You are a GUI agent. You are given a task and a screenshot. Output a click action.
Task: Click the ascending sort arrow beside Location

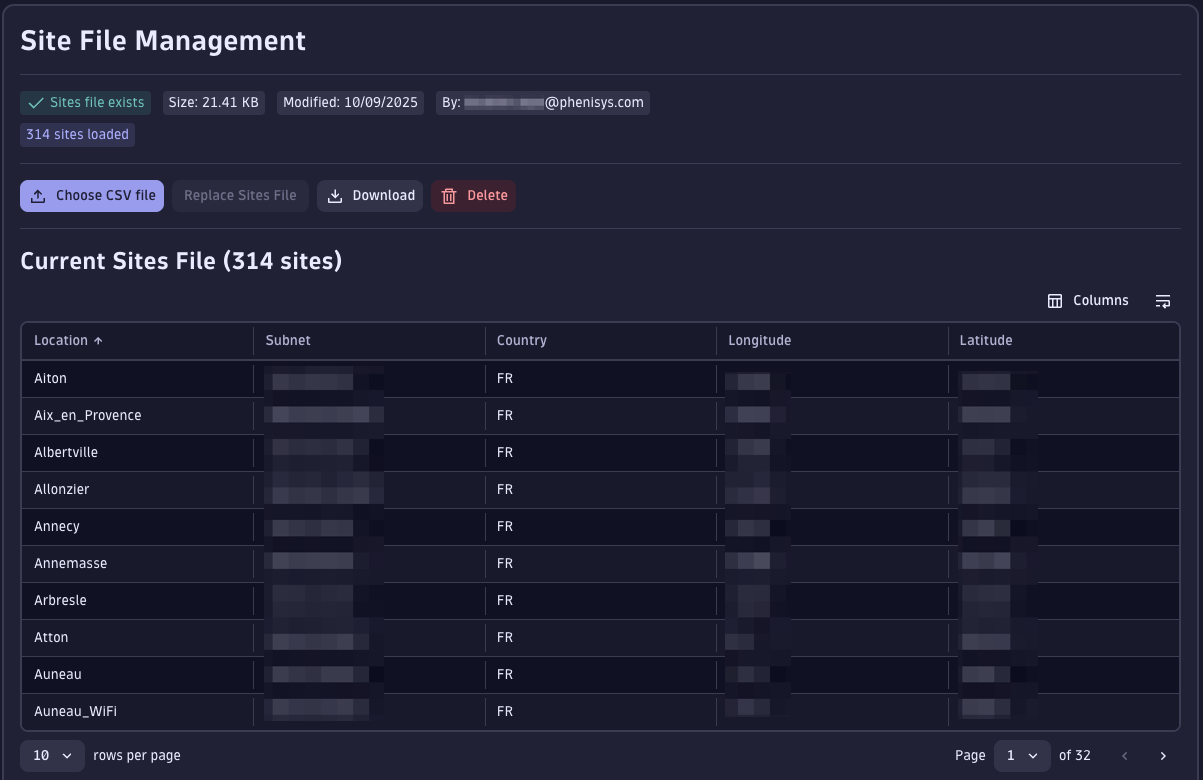click(x=98, y=340)
